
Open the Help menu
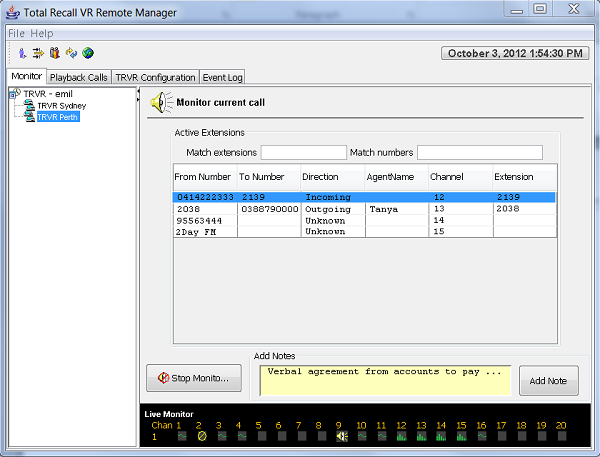(42, 33)
